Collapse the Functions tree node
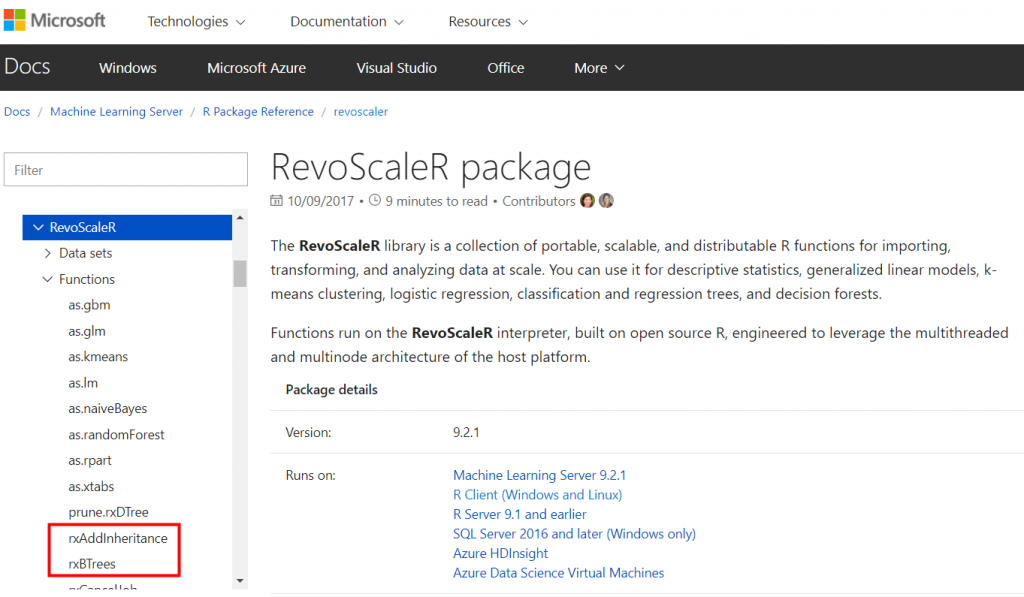 (48, 279)
